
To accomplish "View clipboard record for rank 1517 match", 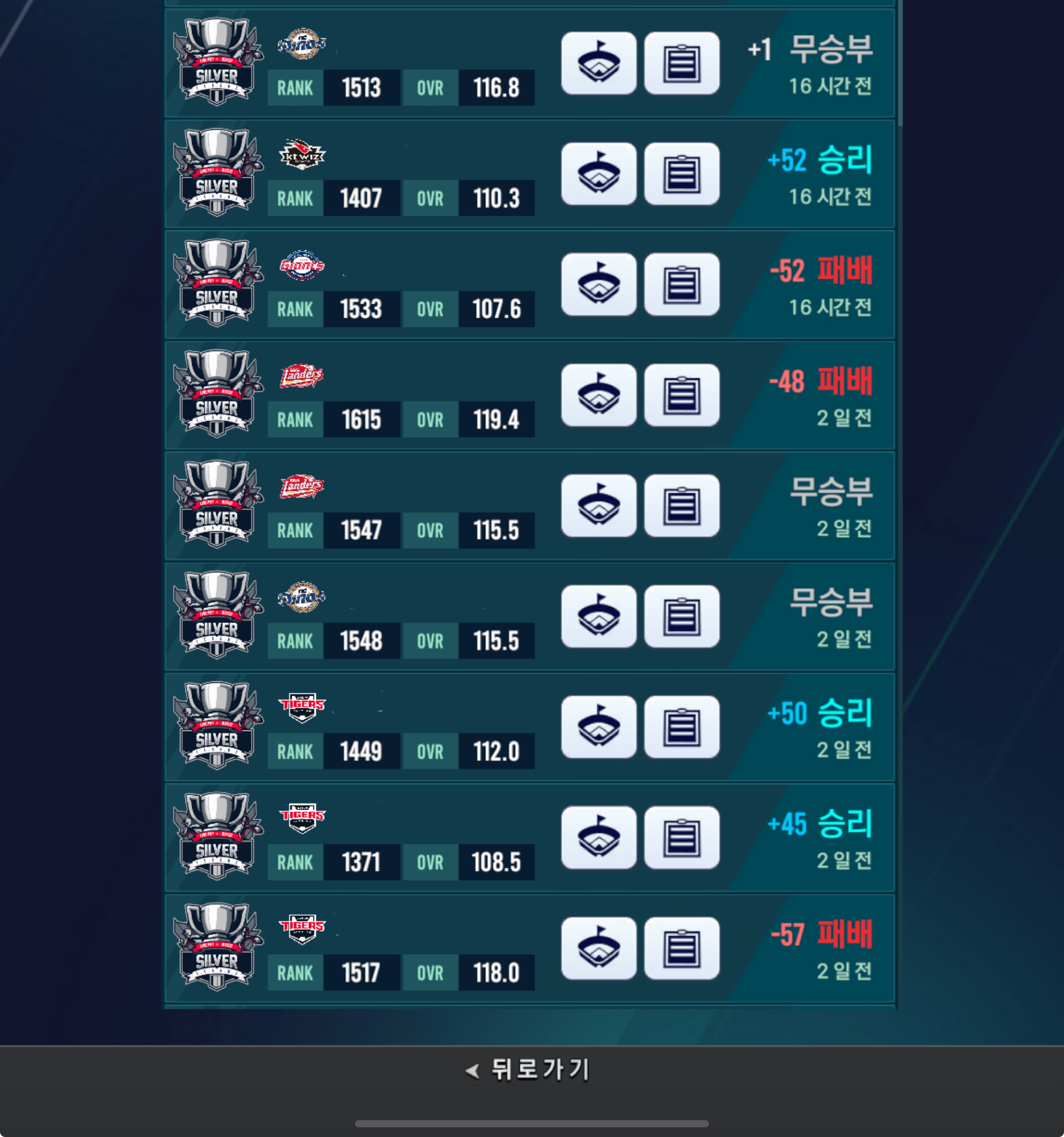I will (681, 948).
